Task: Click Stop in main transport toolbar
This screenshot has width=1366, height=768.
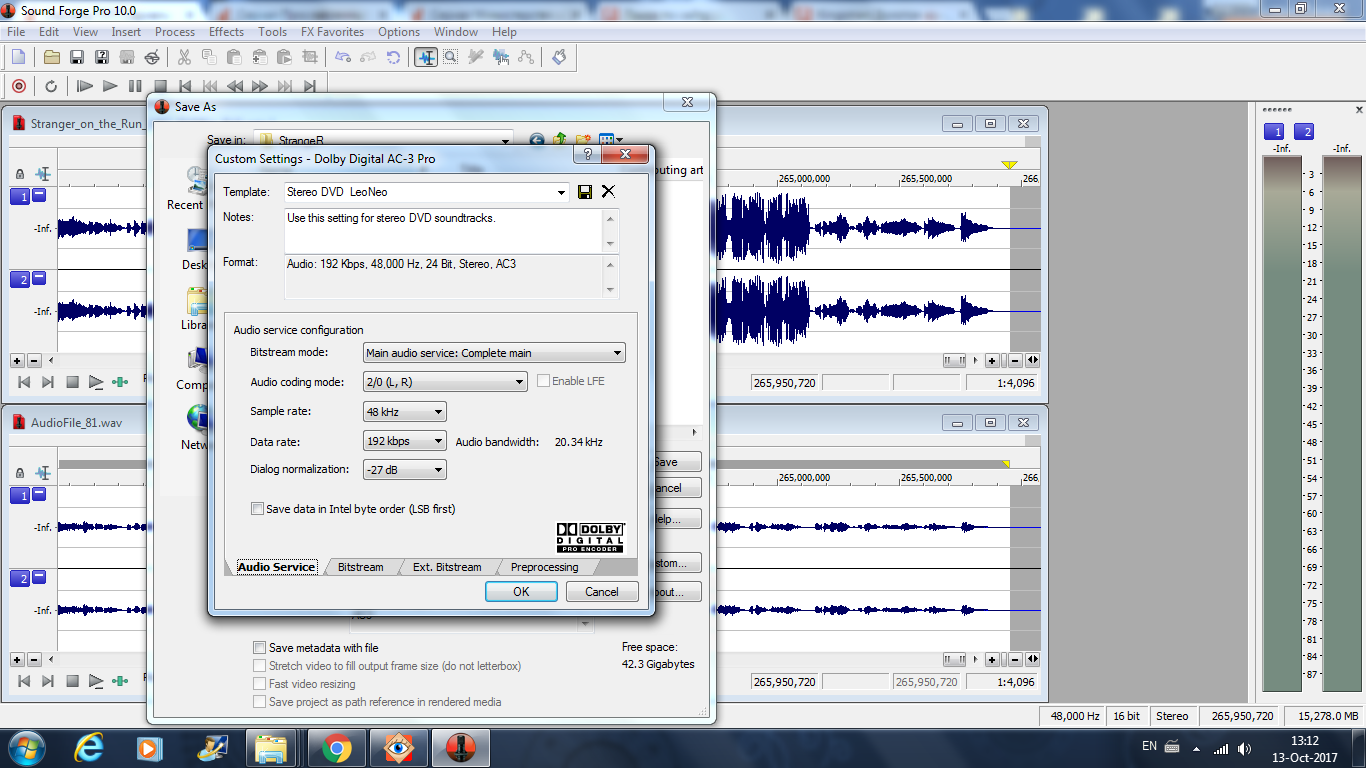Action: tap(160, 86)
